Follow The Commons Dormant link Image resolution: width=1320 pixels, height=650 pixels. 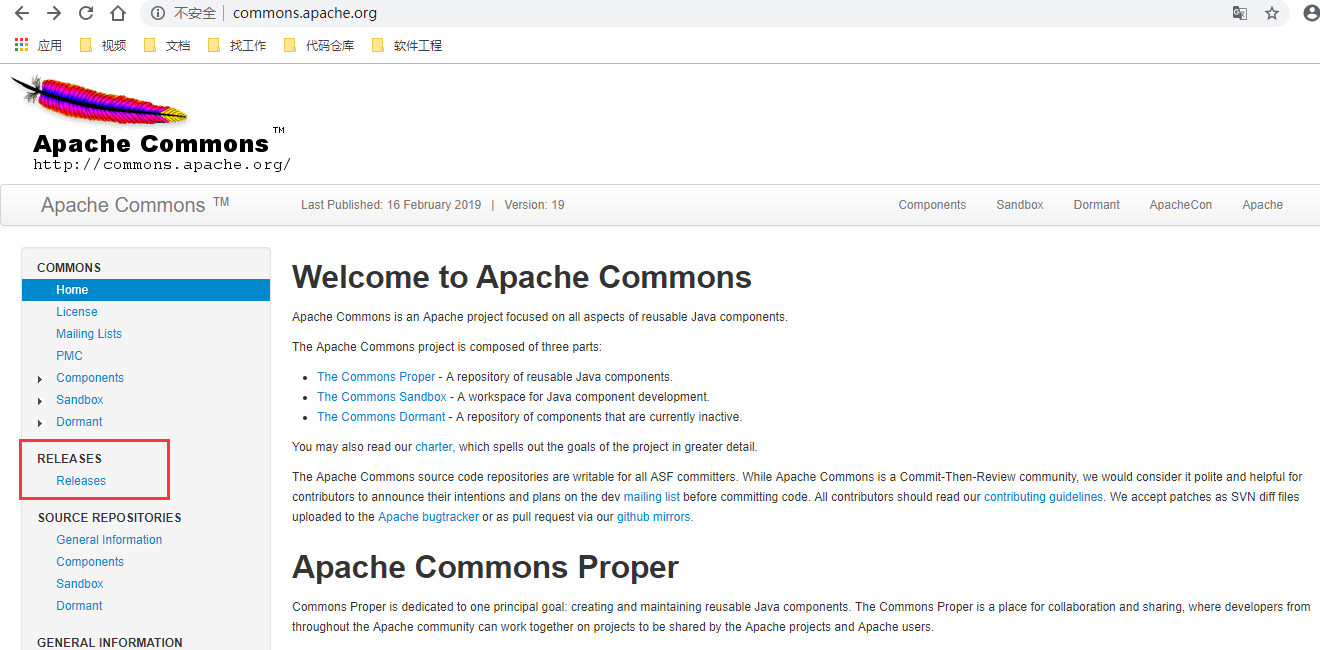[x=381, y=417]
